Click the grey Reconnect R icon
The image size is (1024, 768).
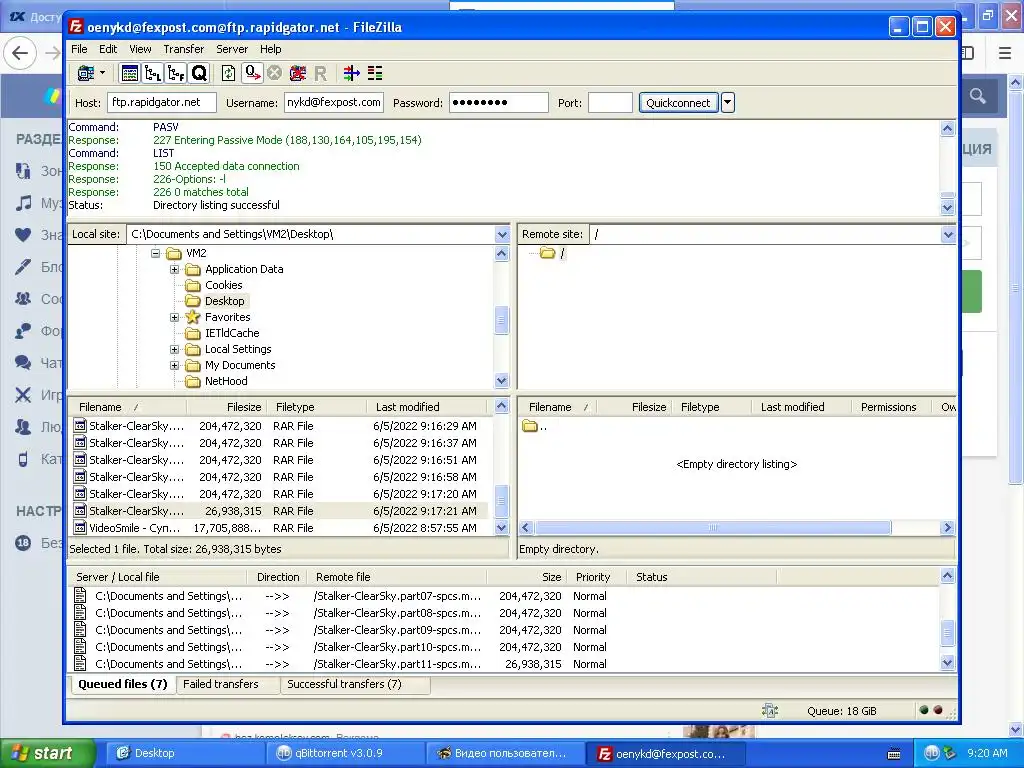pyautogui.click(x=320, y=73)
